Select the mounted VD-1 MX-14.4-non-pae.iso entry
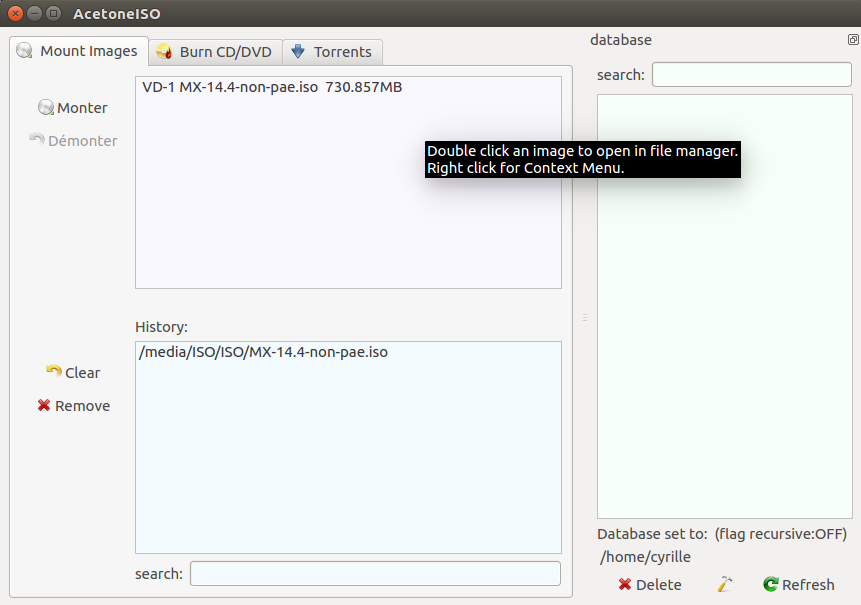This screenshot has height=605, width=861. 348,87
